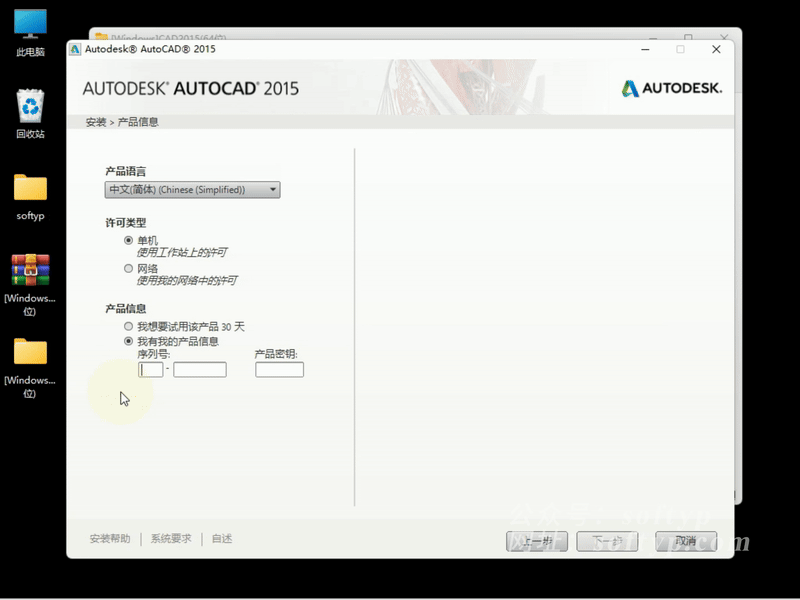
Task: Open the 此电脑 desktop icon
Action: (x=30, y=32)
